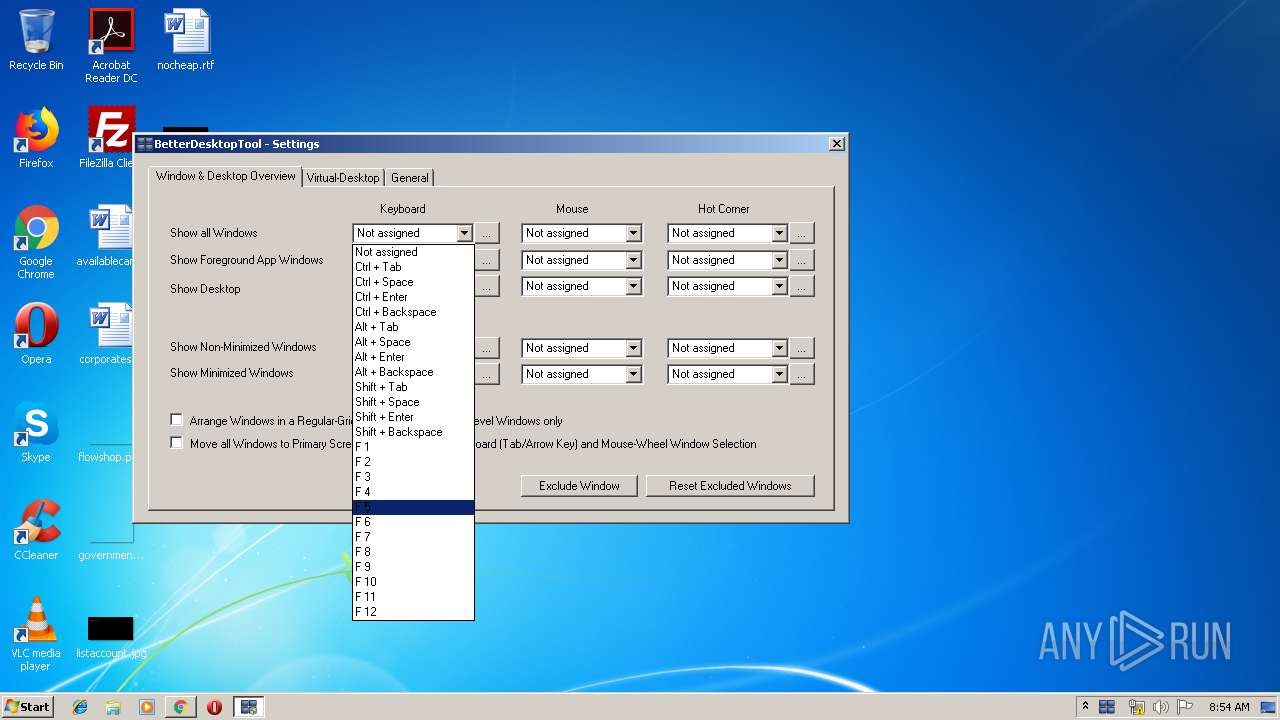Open Show Desktop Mouse dropdown
The width and height of the screenshot is (1280, 720).
(x=633, y=286)
